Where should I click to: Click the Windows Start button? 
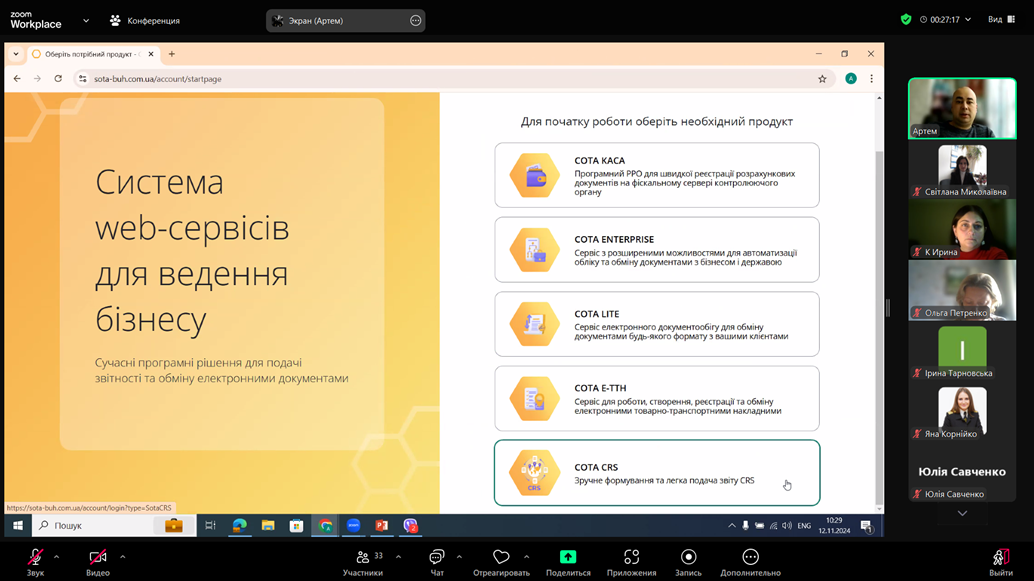pos(18,526)
